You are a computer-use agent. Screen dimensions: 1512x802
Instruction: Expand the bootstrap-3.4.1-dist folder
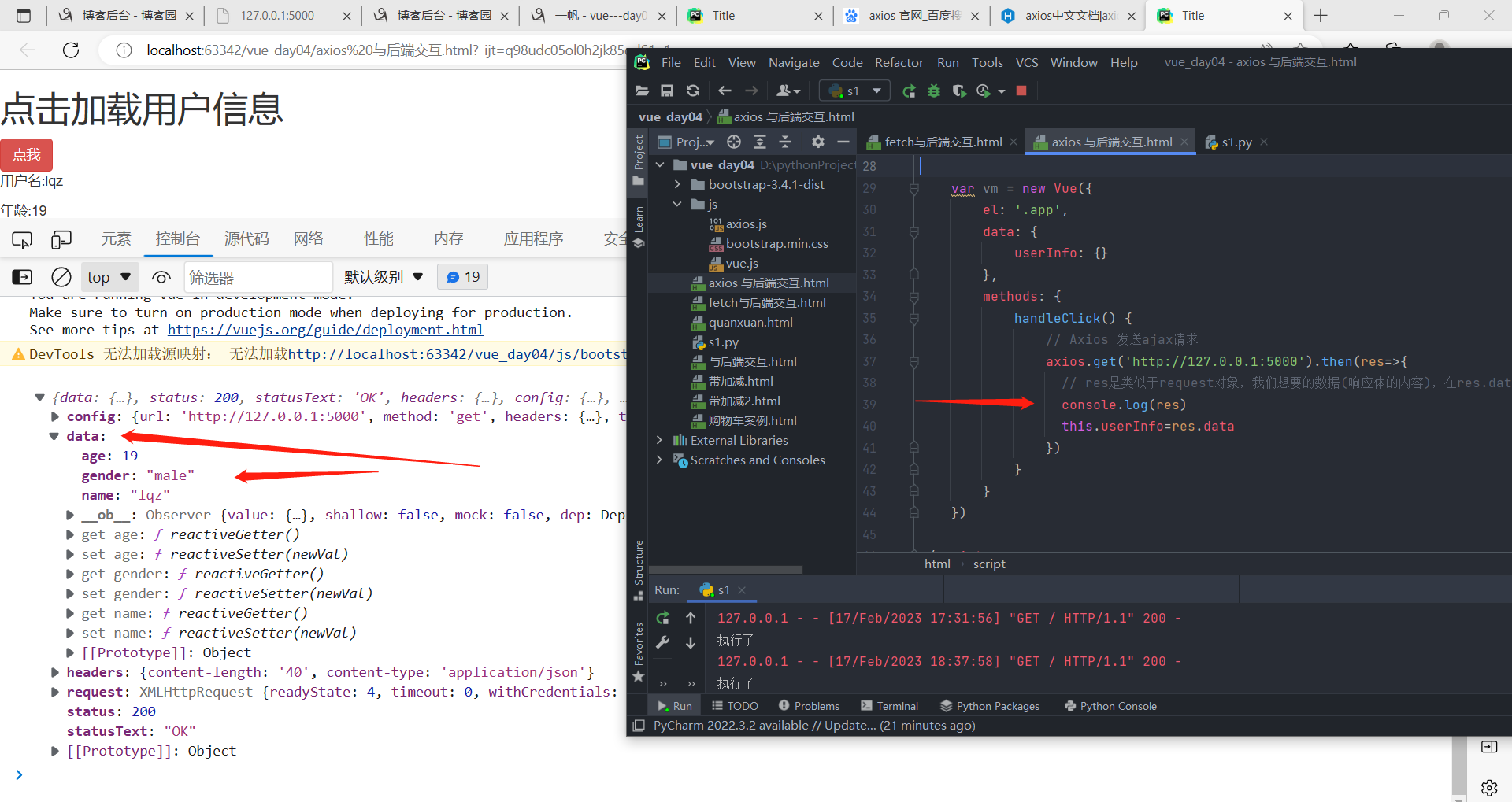point(677,184)
